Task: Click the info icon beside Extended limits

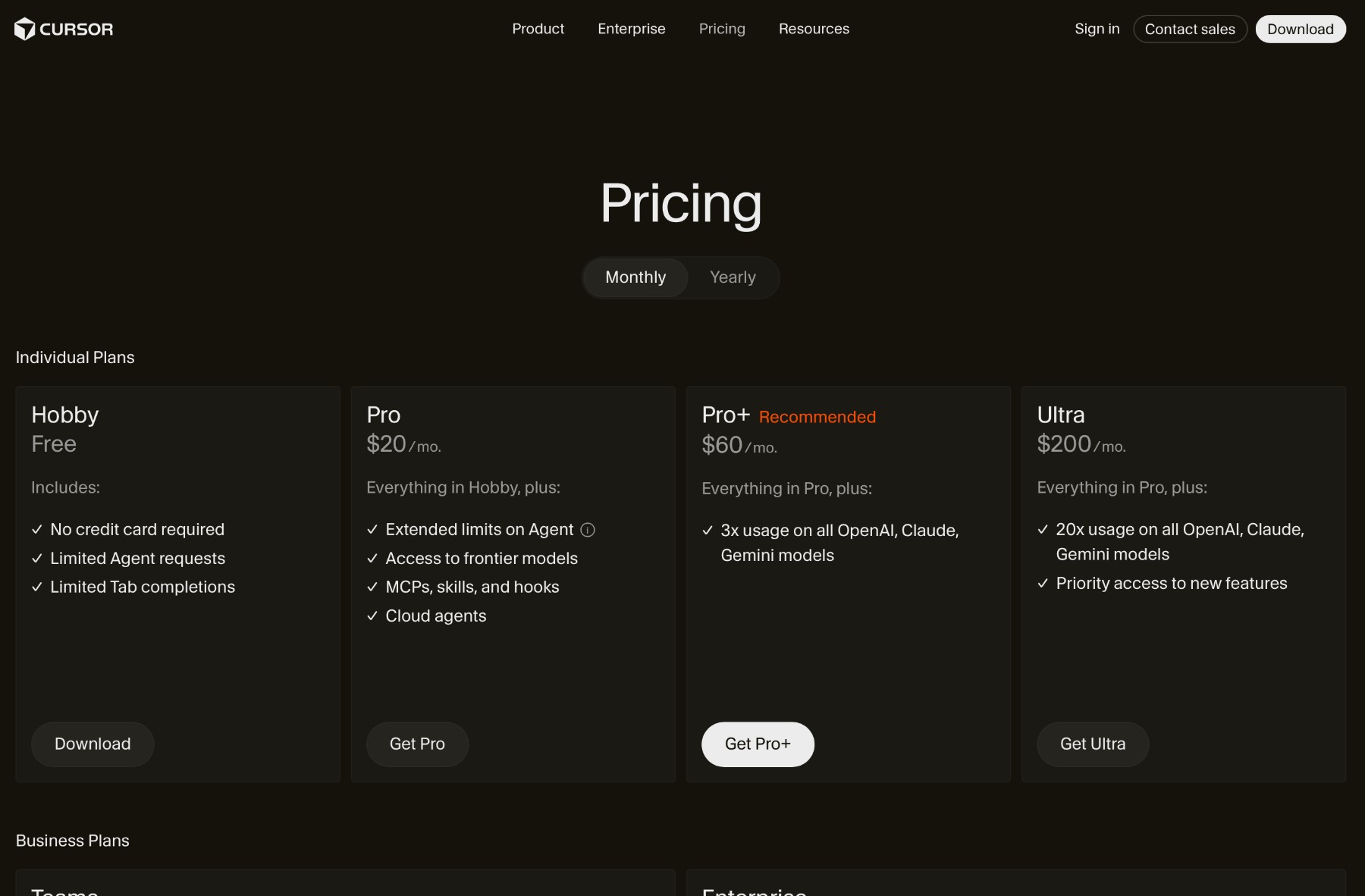Action: pos(588,530)
